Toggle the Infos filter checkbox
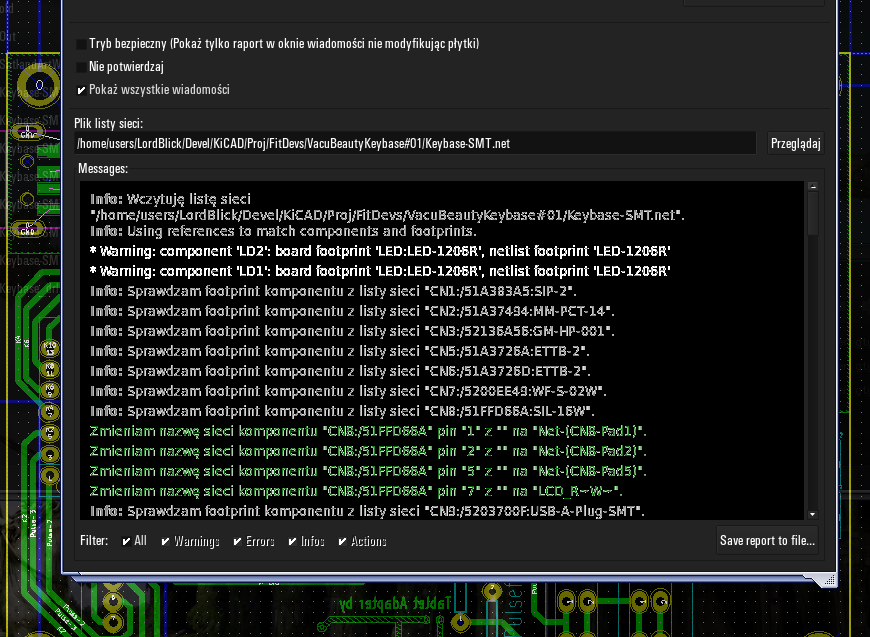Viewport: 870px width, 637px height. tap(293, 541)
